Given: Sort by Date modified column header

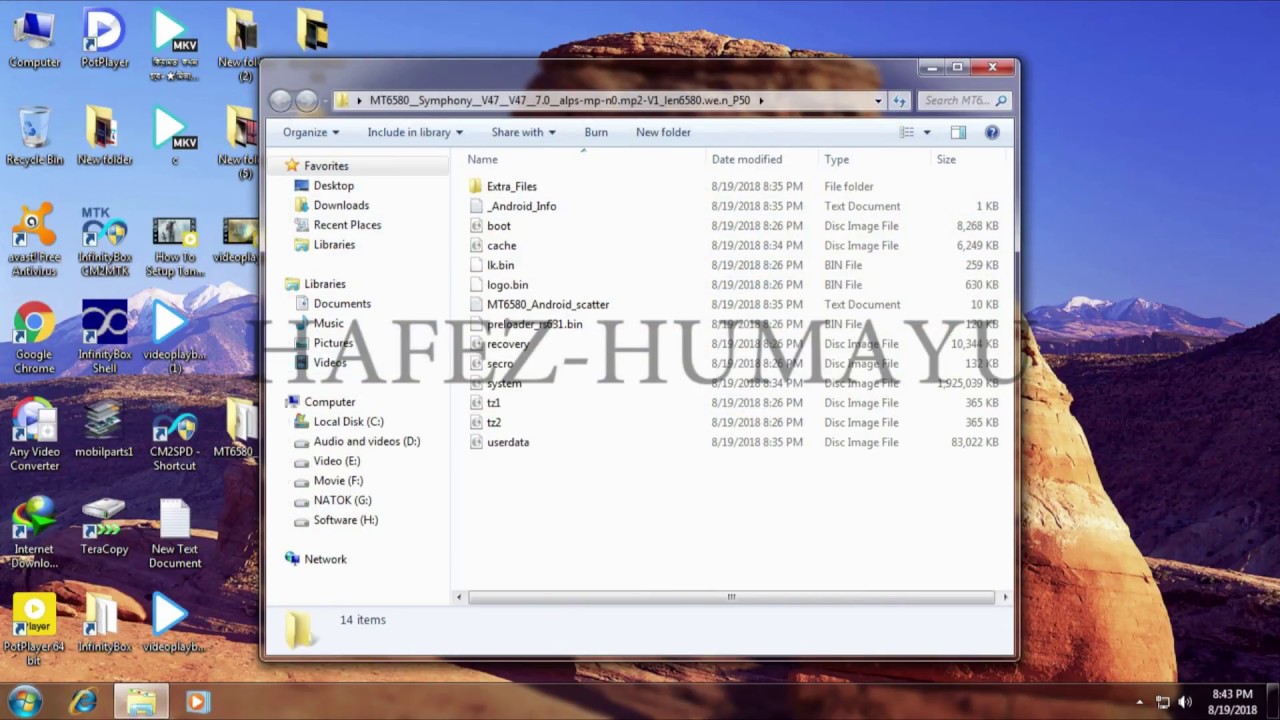Looking at the screenshot, I should [762, 159].
